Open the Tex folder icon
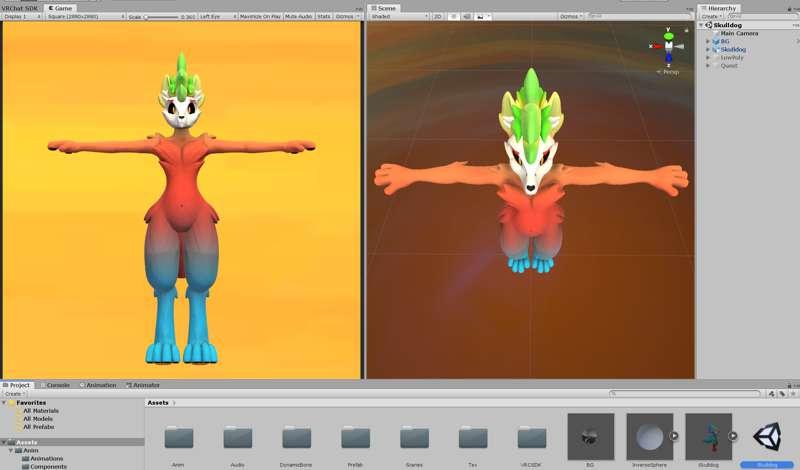Screen dimensions: 800x470 point(473,438)
